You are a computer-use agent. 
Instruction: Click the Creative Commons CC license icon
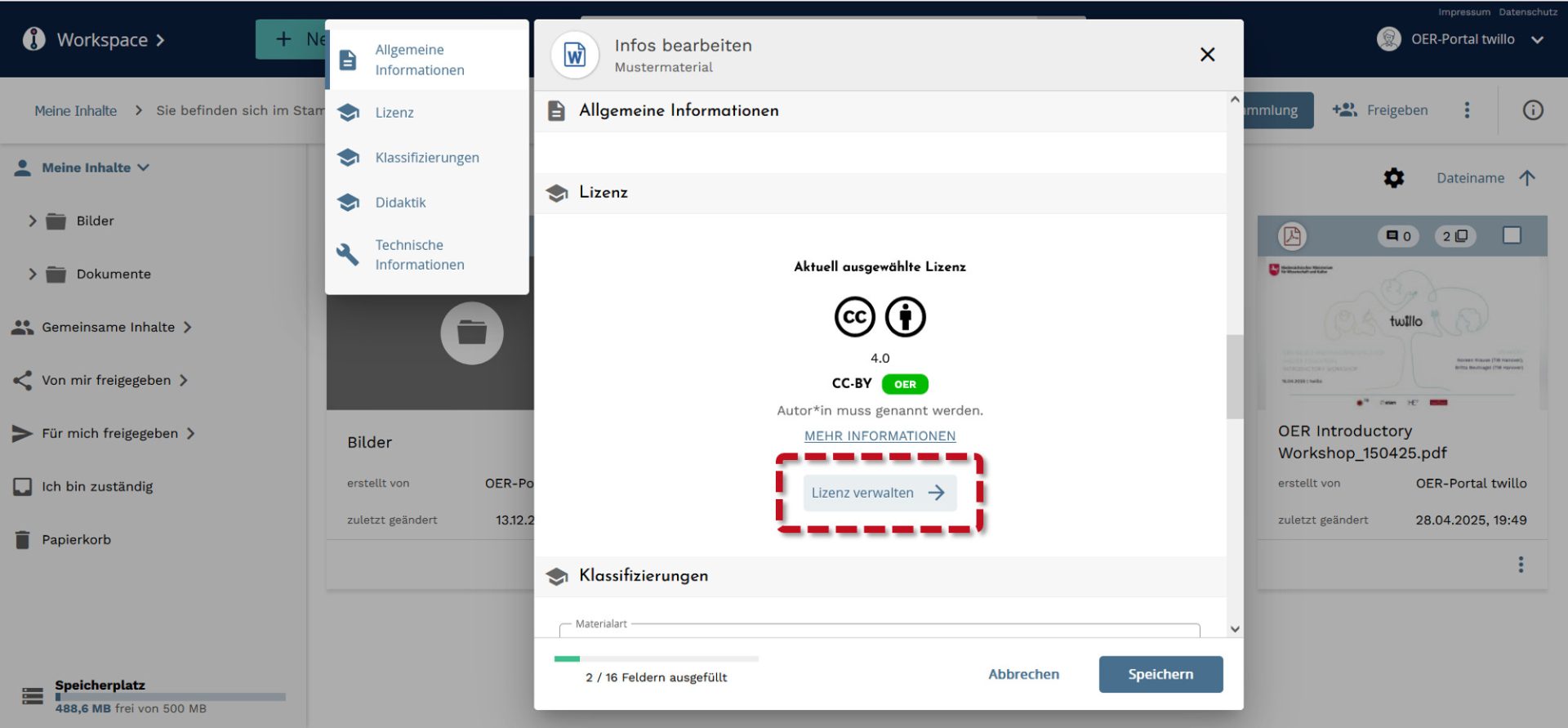(854, 317)
